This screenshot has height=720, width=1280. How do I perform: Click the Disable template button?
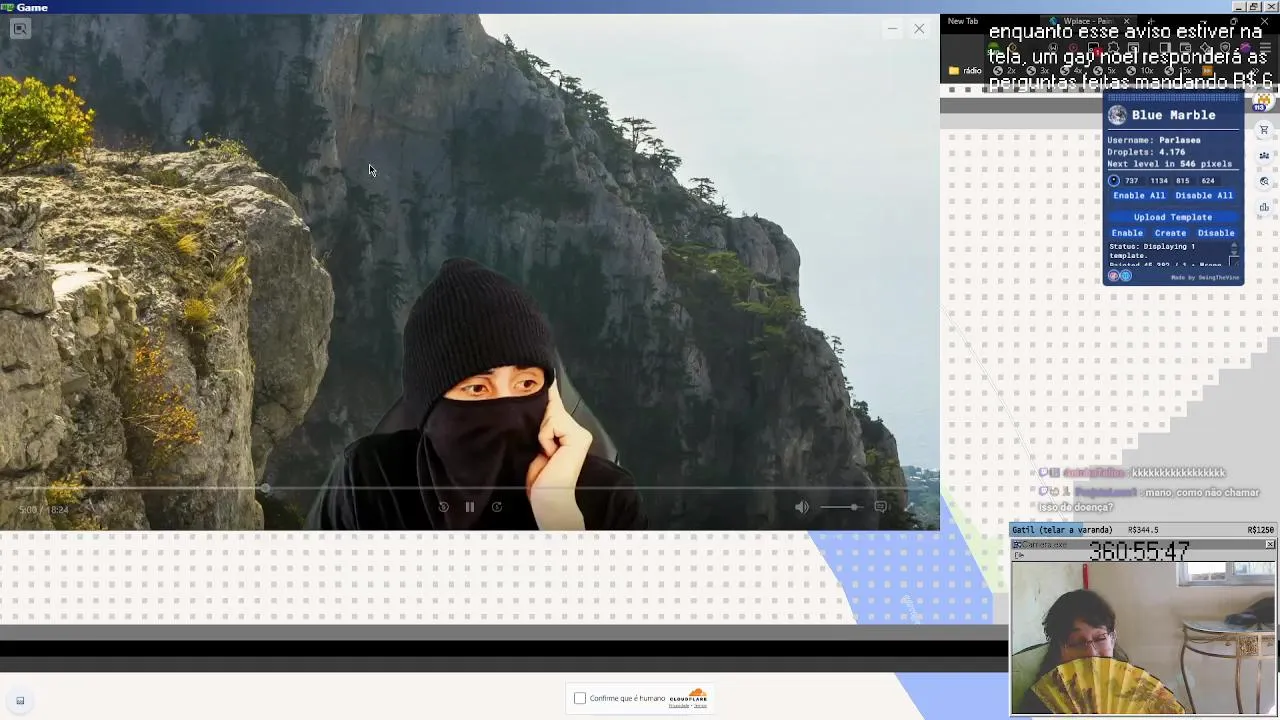[x=1216, y=233]
